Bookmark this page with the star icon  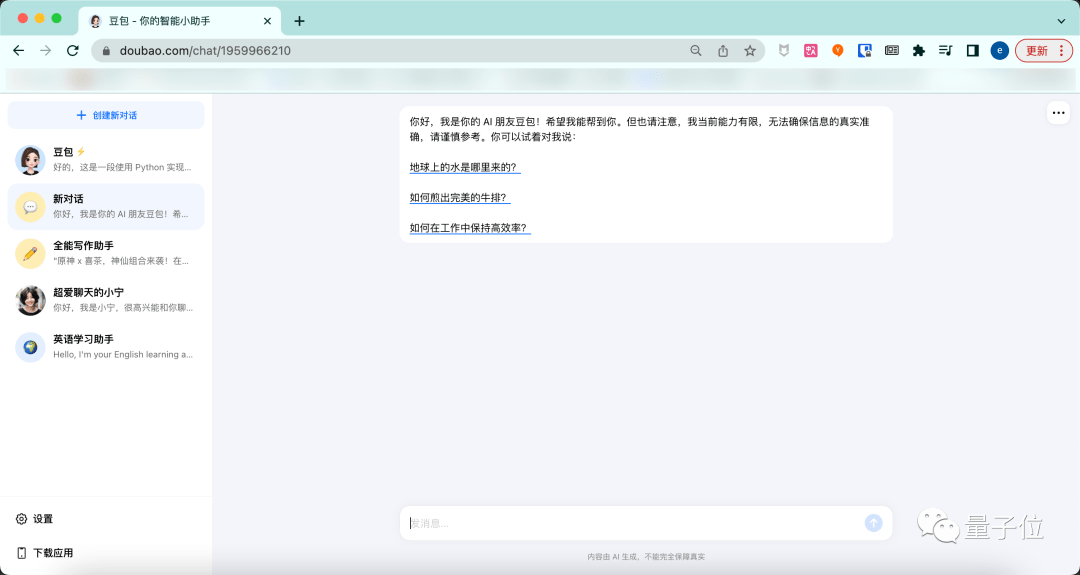point(750,51)
